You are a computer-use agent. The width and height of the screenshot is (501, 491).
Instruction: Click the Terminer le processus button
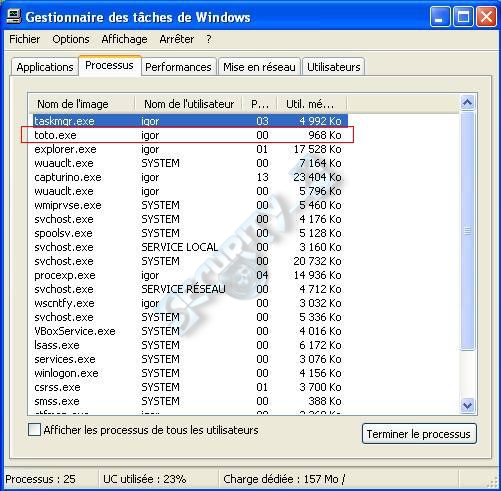tap(419, 434)
